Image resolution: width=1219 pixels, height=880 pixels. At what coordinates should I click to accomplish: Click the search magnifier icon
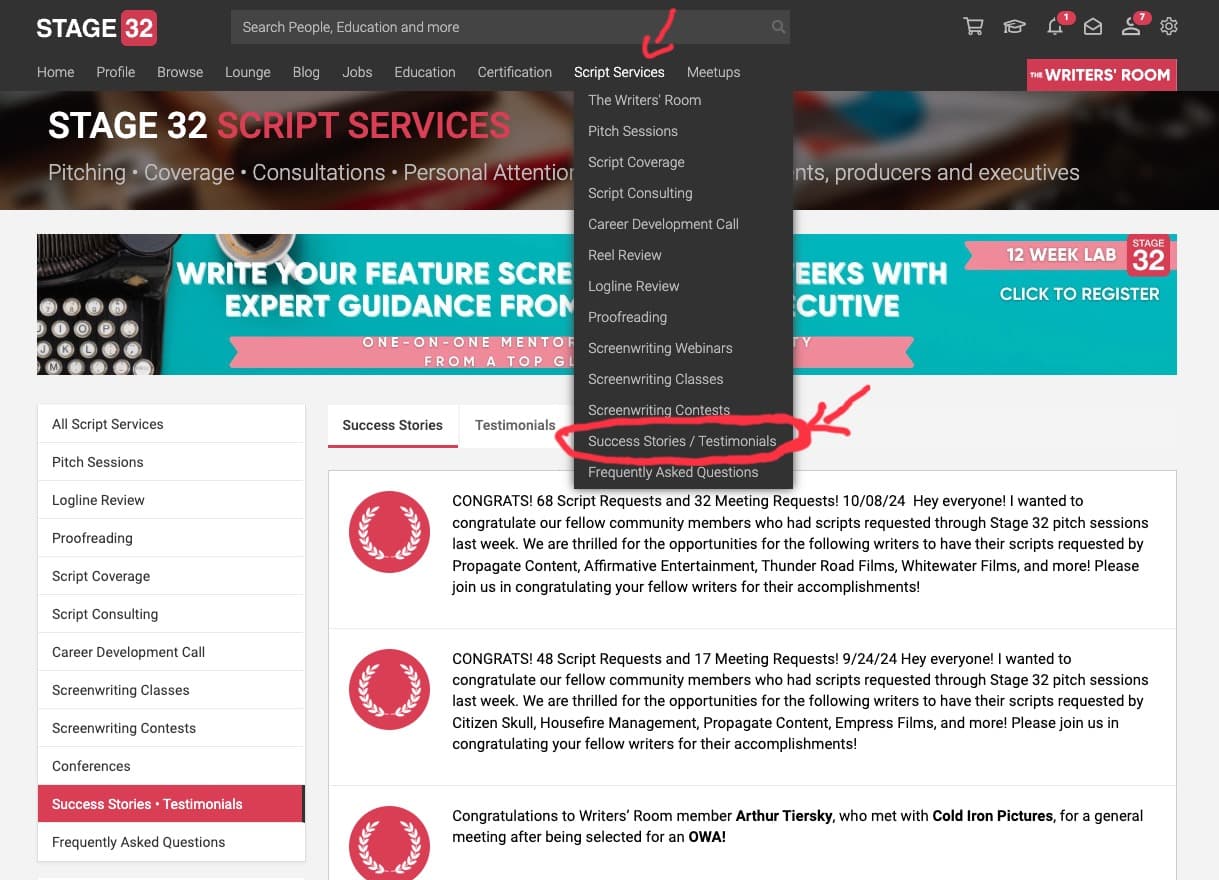[778, 27]
